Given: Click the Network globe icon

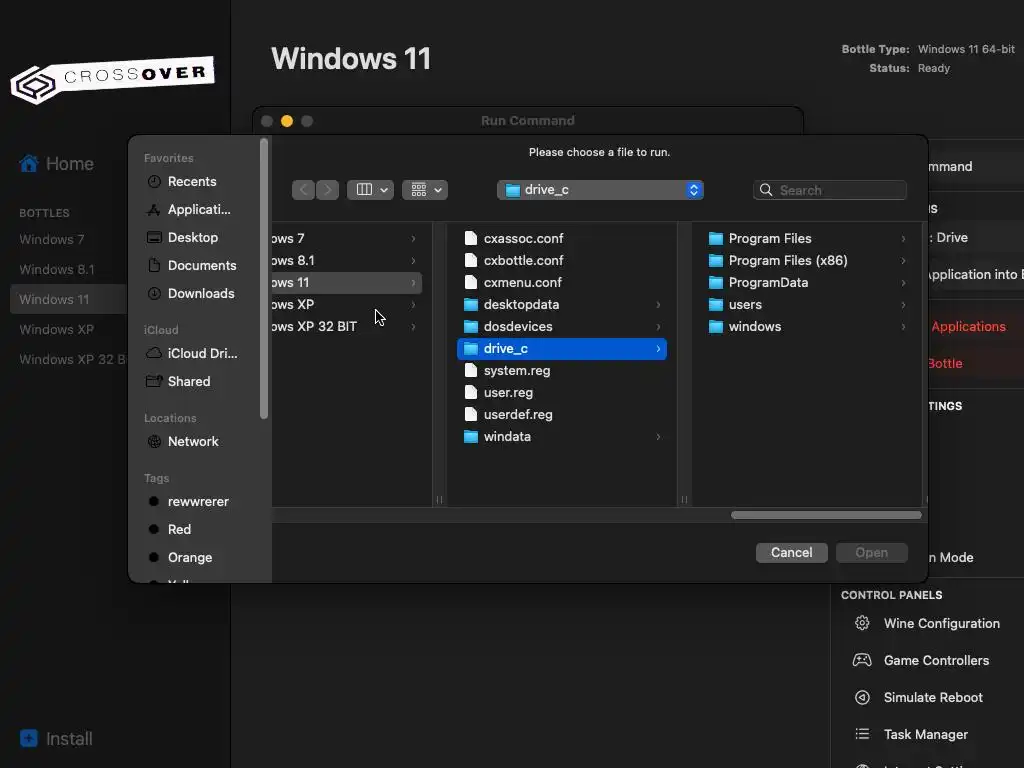Looking at the screenshot, I should [x=154, y=441].
